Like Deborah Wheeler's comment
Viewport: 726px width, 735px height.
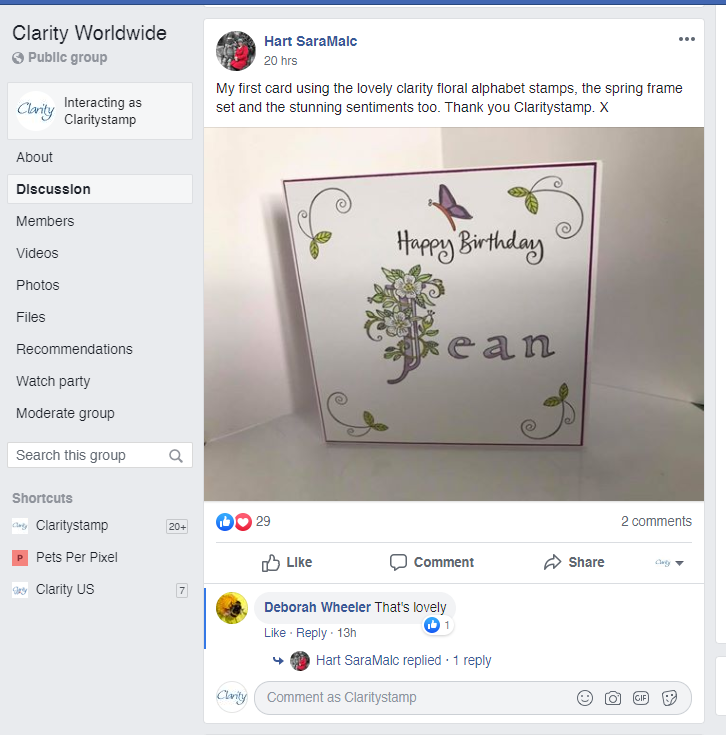275,633
